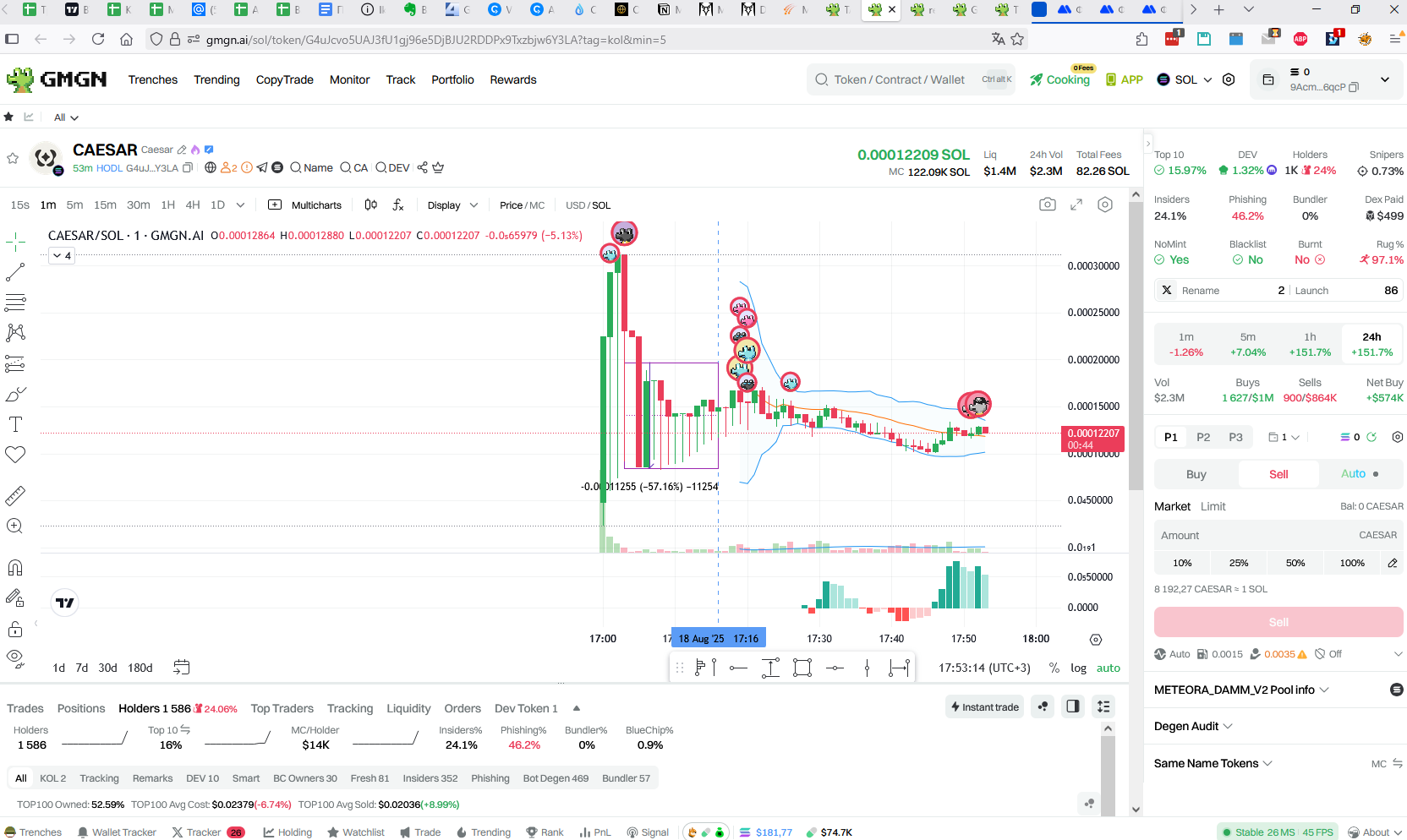This screenshot has width=1407, height=840.
Task: Go to Portfolio page
Action: [x=452, y=79]
